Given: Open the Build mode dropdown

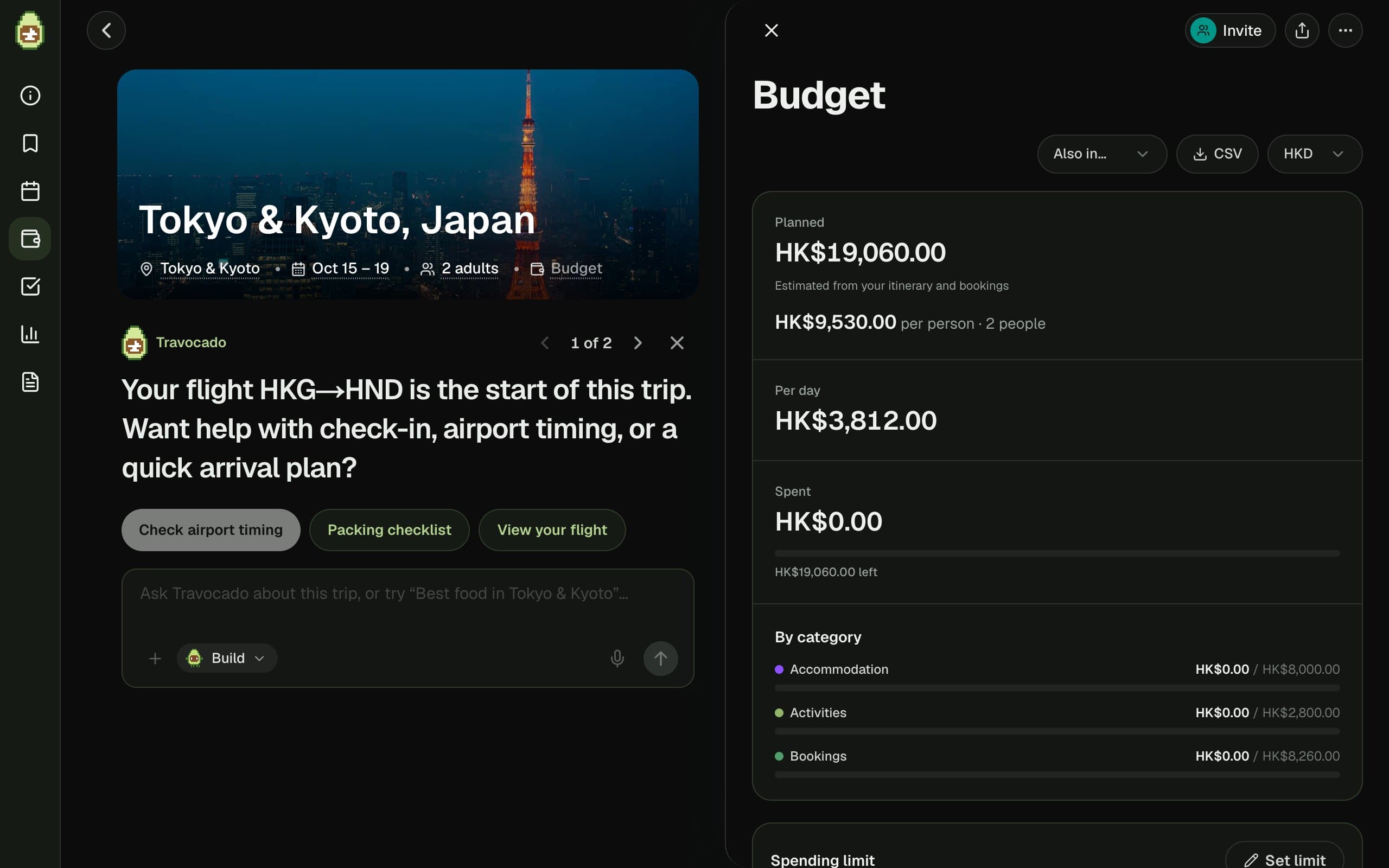Looking at the screenshot, I should tap(227, 658).
